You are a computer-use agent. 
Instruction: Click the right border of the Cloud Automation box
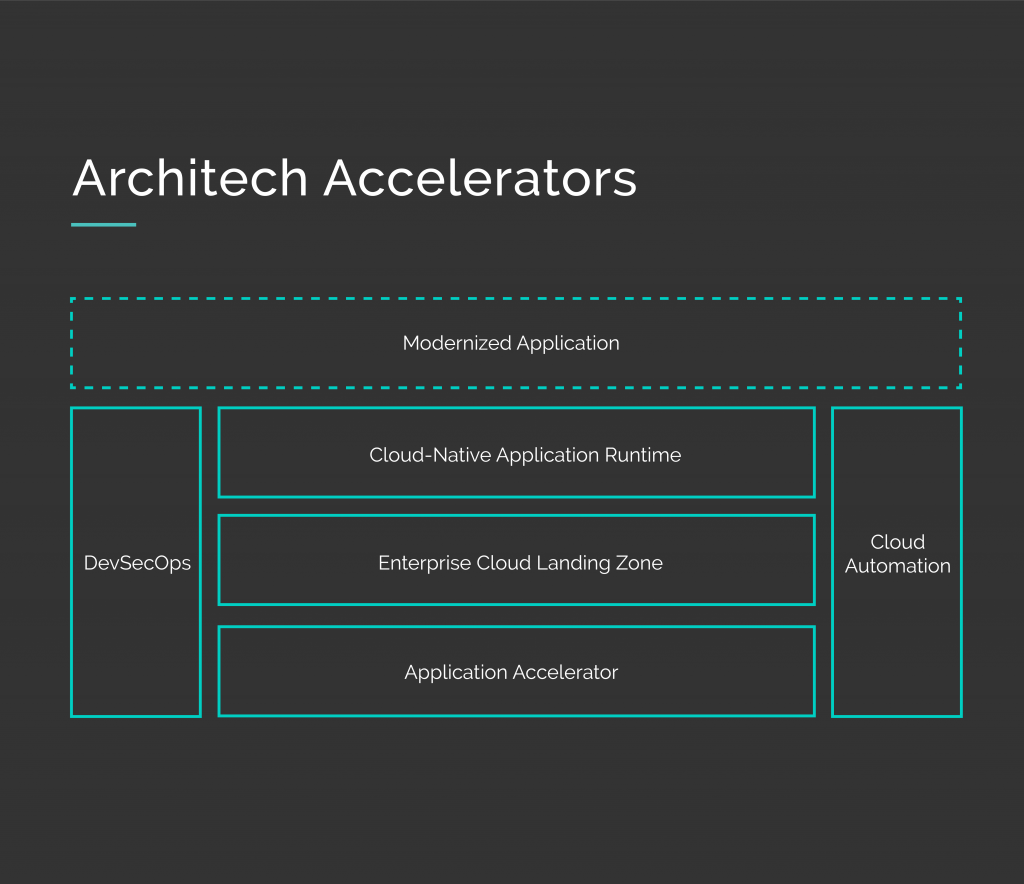[961, 562]
